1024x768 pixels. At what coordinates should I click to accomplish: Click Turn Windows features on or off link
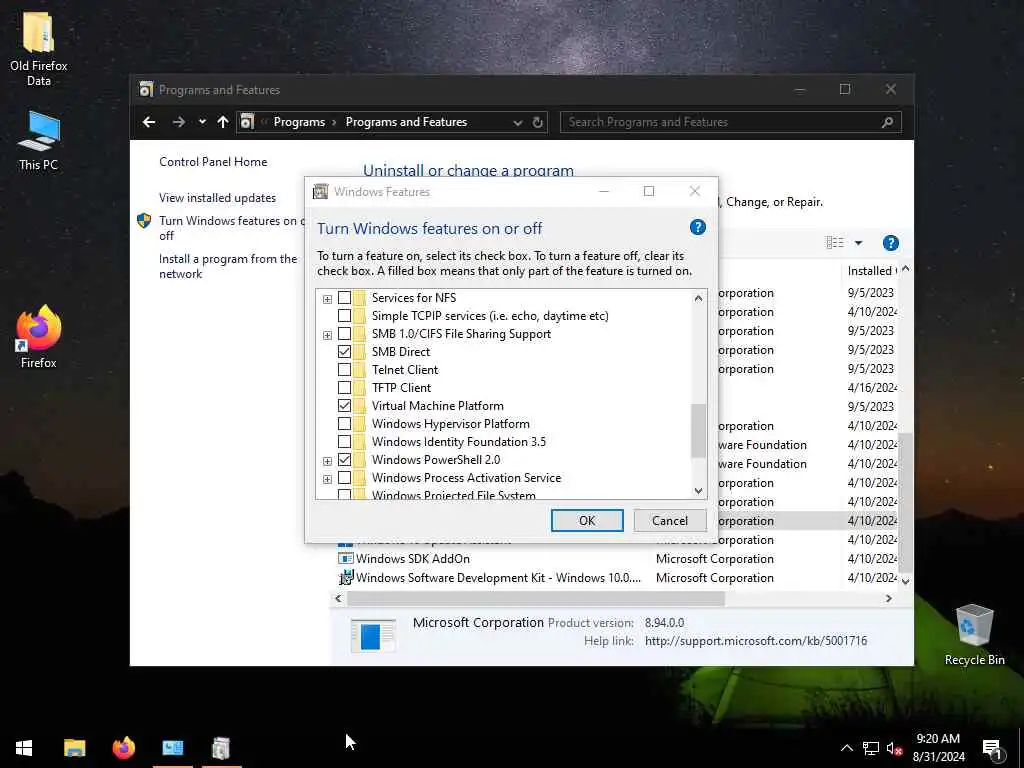[231, 228]
